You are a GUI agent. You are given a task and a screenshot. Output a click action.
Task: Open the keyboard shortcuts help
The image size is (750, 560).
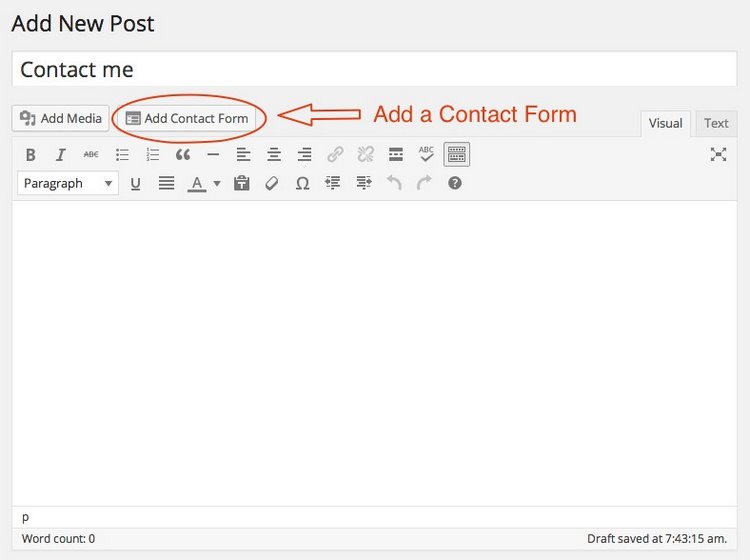[x=455, y=184]
